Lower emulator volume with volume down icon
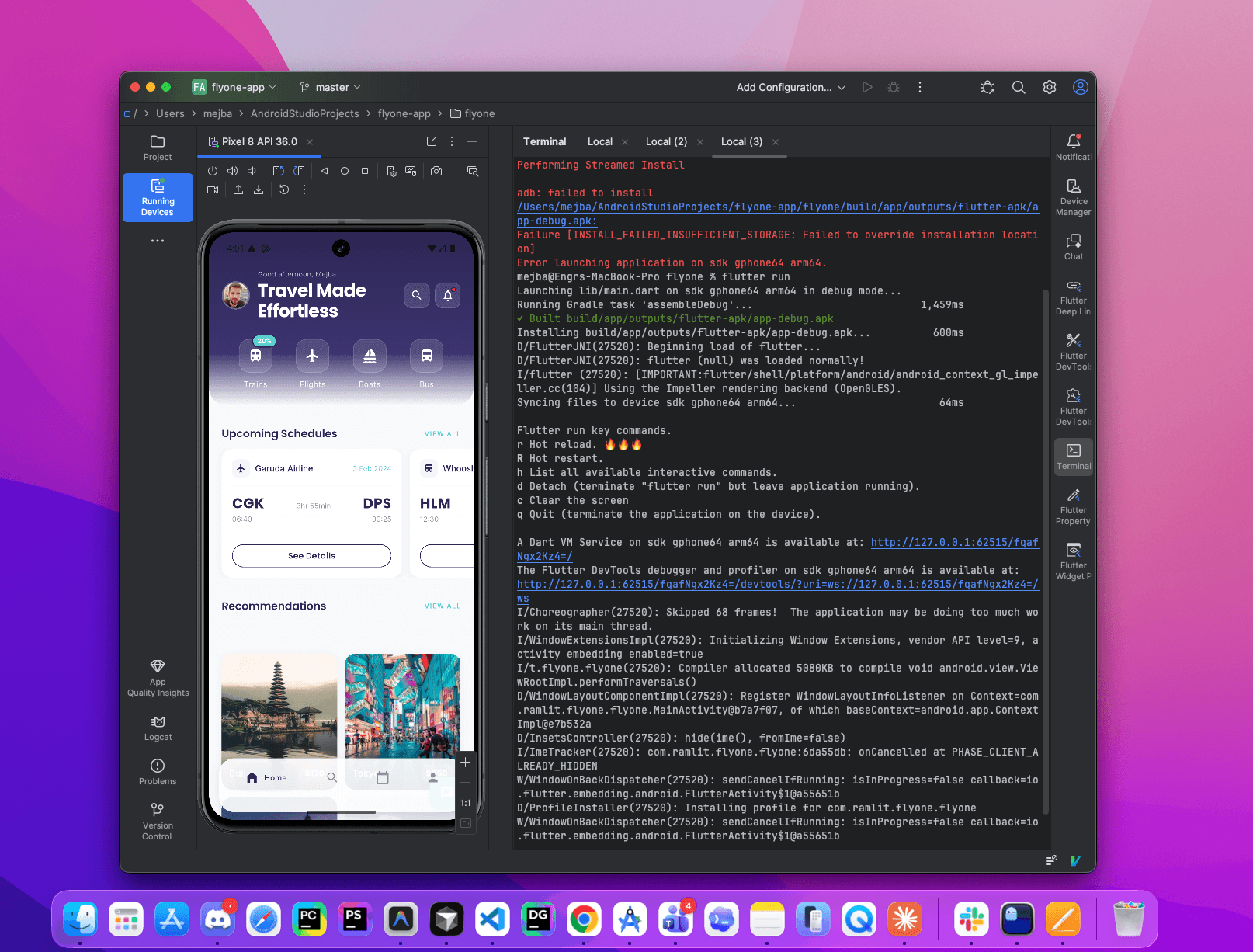1253x952 pixels. tap(252, 171)
